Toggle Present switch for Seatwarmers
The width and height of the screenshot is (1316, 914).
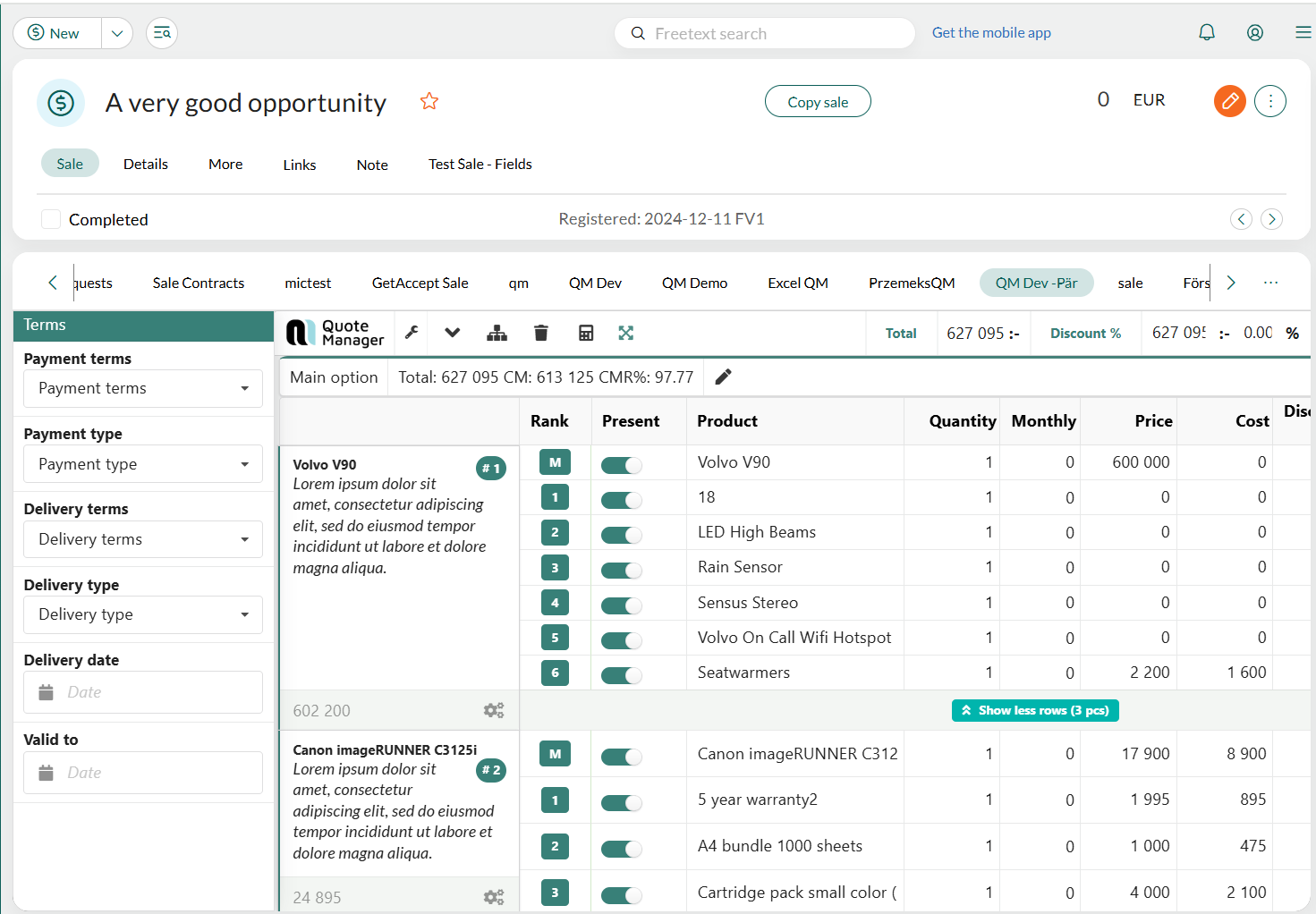click(x=622, y=675)
